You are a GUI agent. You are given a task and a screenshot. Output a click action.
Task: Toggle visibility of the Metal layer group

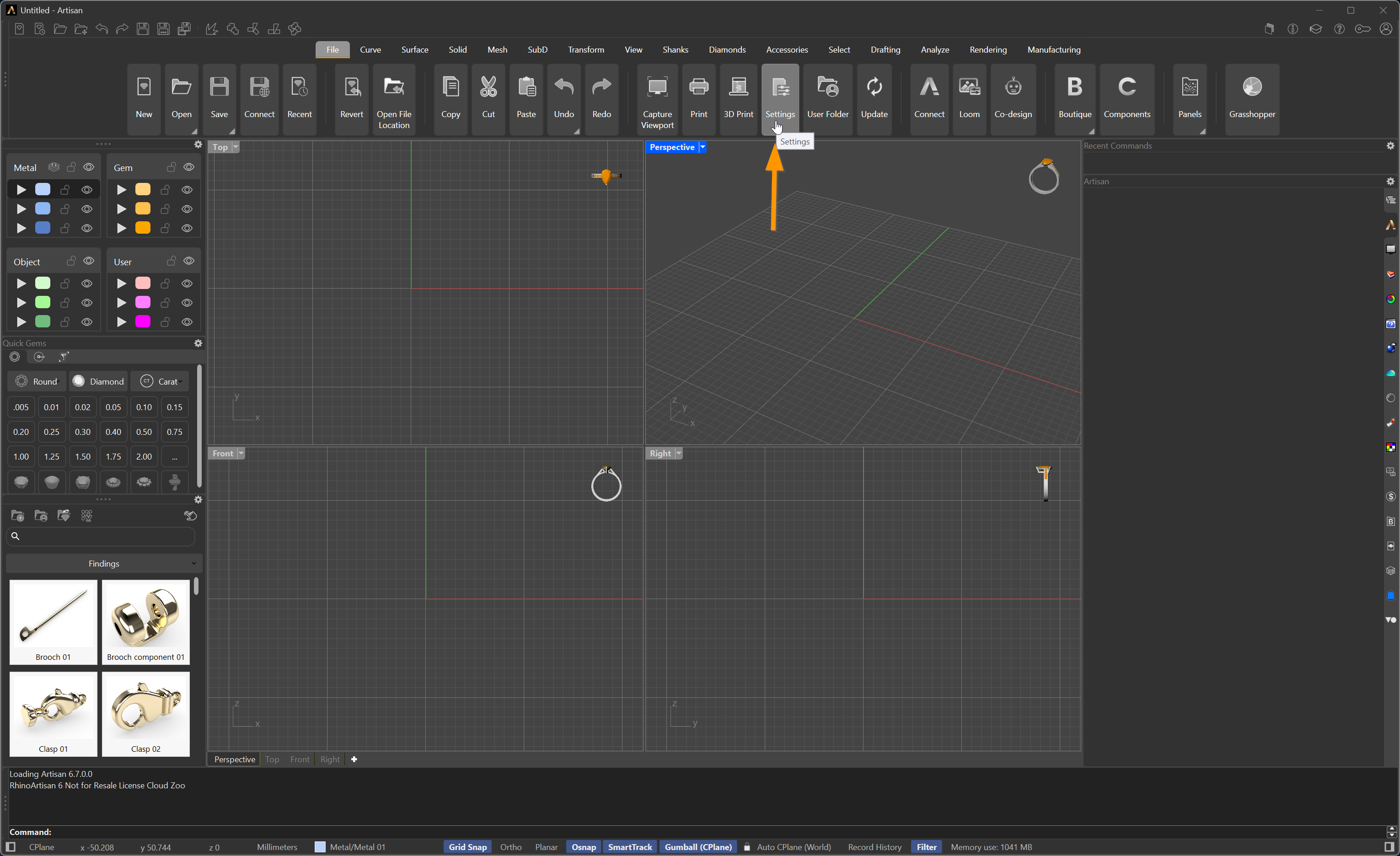(89, 167)
